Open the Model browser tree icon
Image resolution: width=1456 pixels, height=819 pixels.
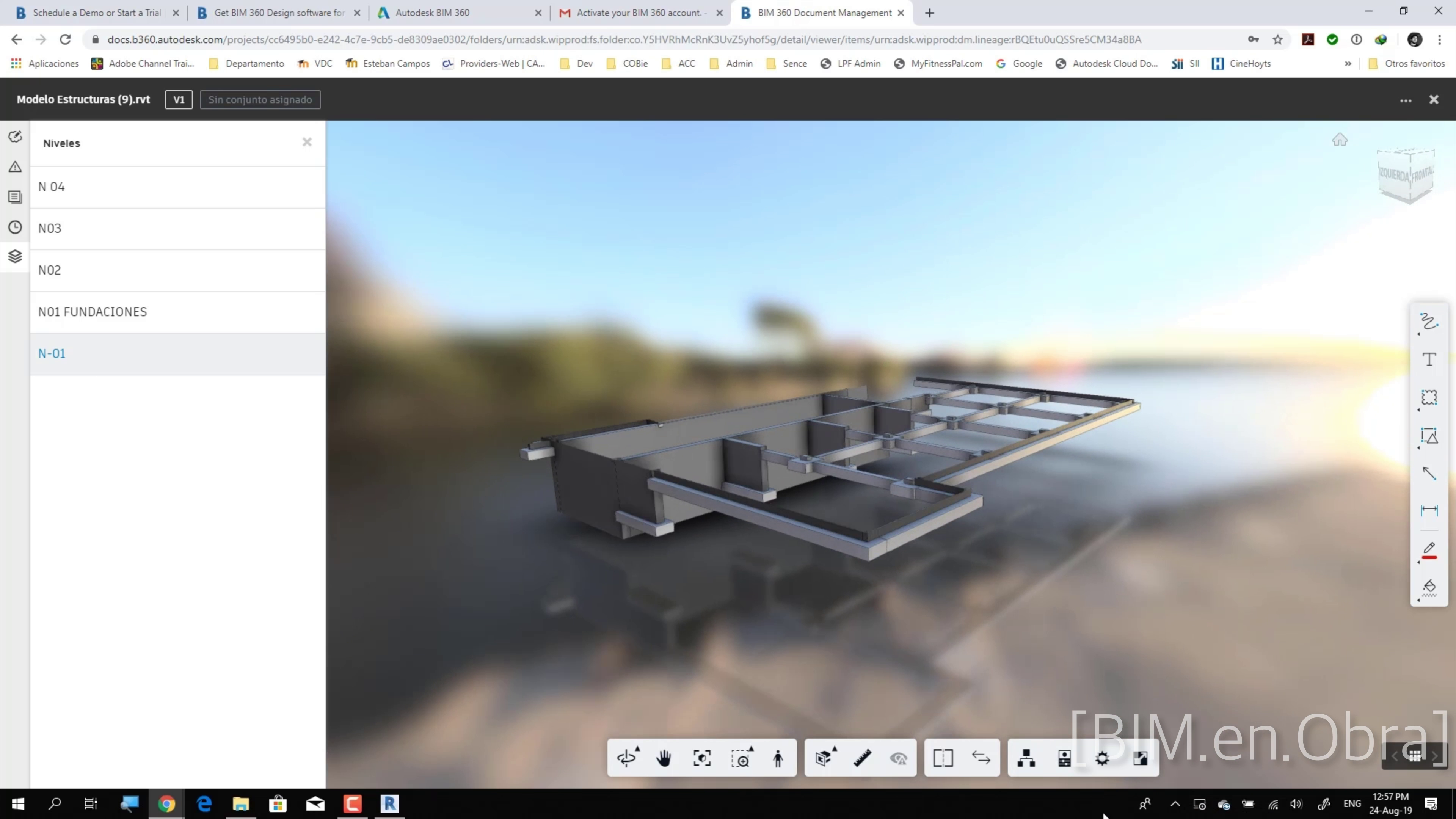(1026, 758)
